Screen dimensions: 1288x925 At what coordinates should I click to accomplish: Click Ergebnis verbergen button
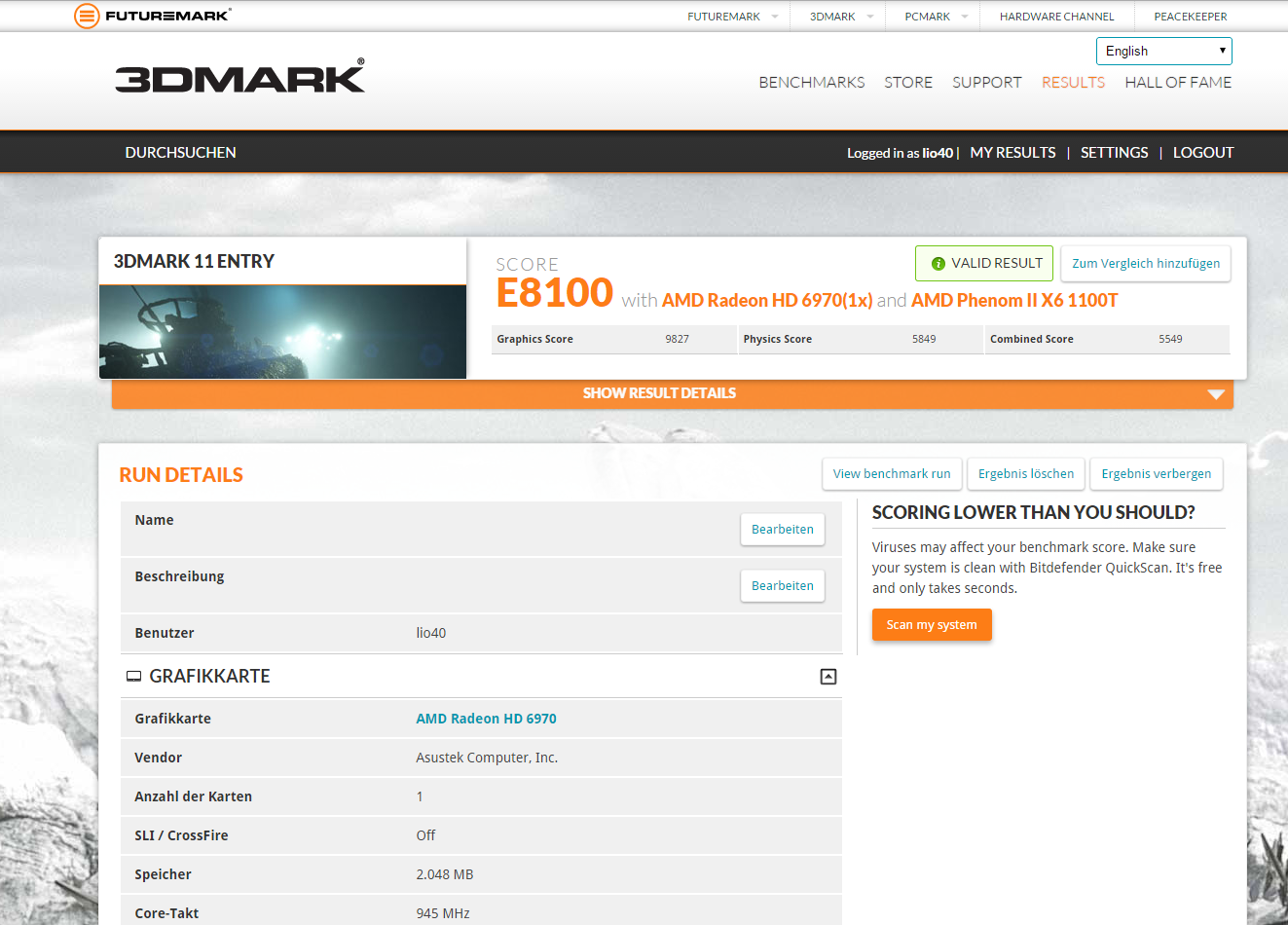coord(1157,474)
